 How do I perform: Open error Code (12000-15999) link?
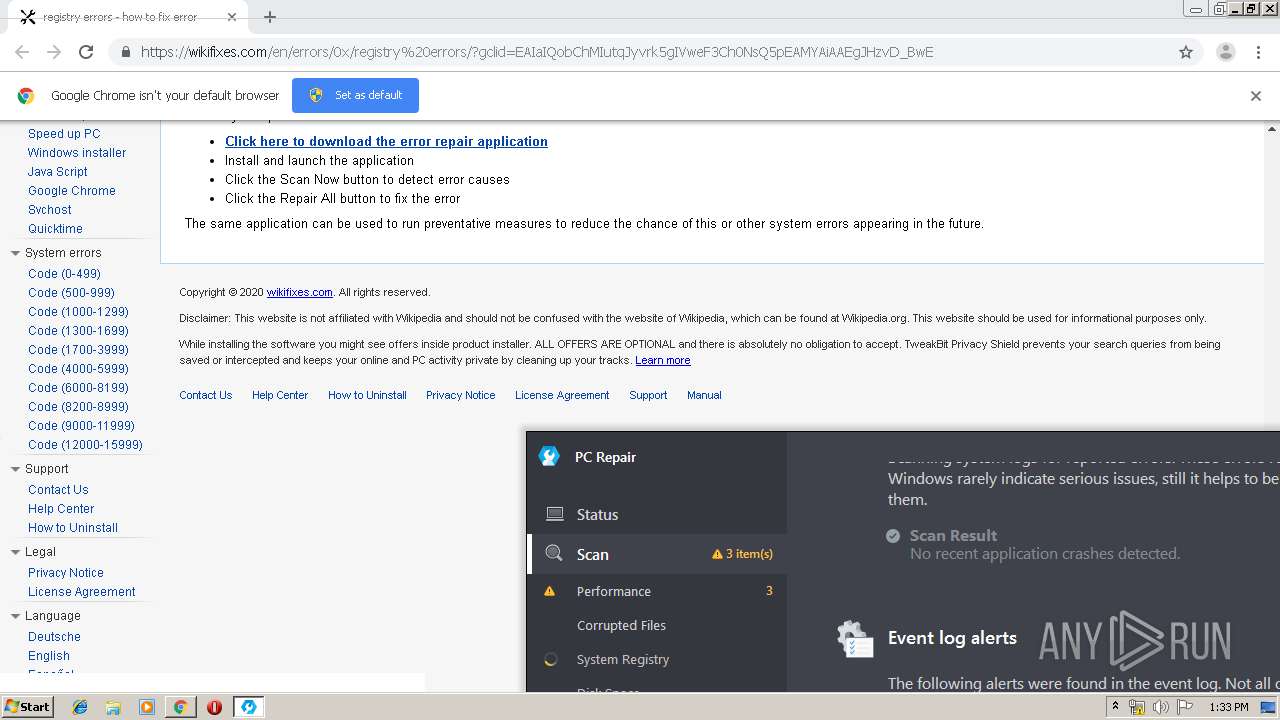[x=85, y=444]
